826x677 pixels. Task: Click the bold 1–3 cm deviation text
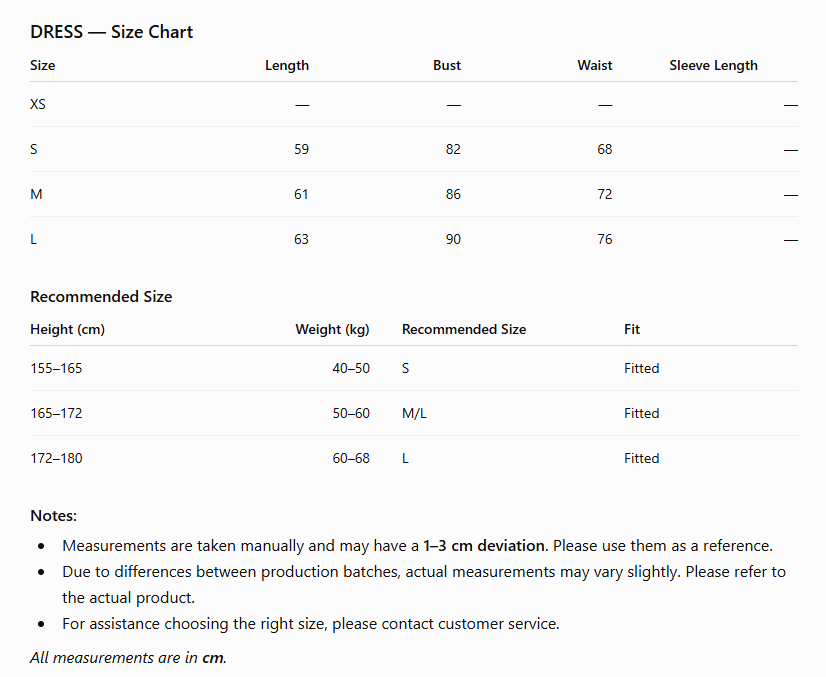[485, 546]
